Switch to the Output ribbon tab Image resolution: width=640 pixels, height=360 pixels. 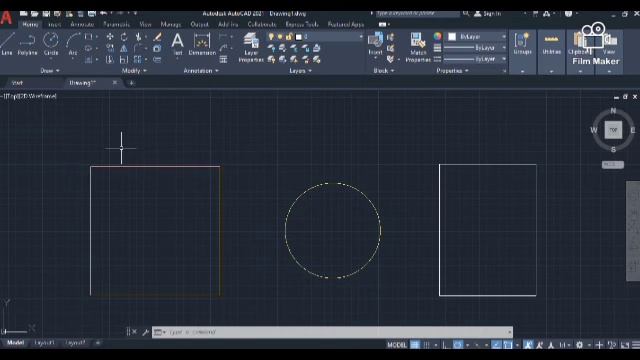pos(200,24)
